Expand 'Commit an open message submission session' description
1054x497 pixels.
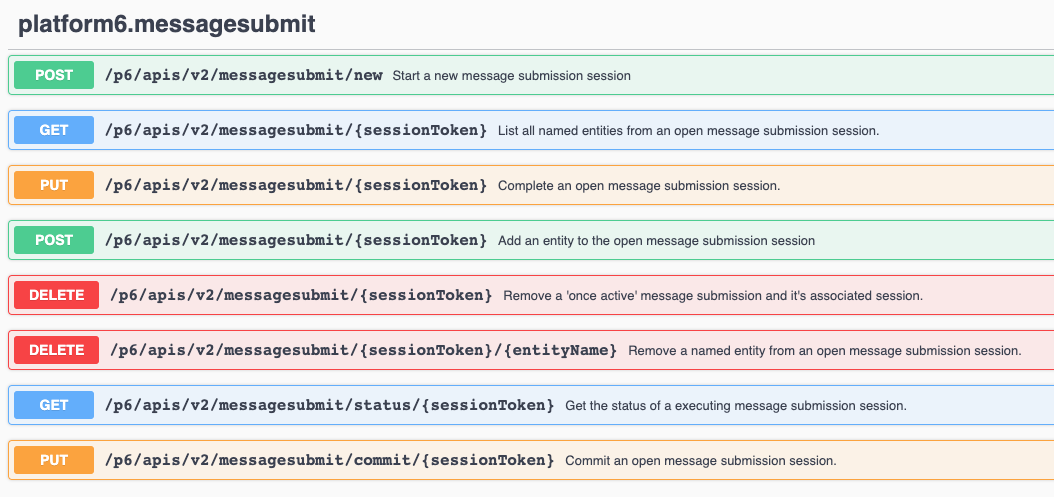tap(700, 461)
